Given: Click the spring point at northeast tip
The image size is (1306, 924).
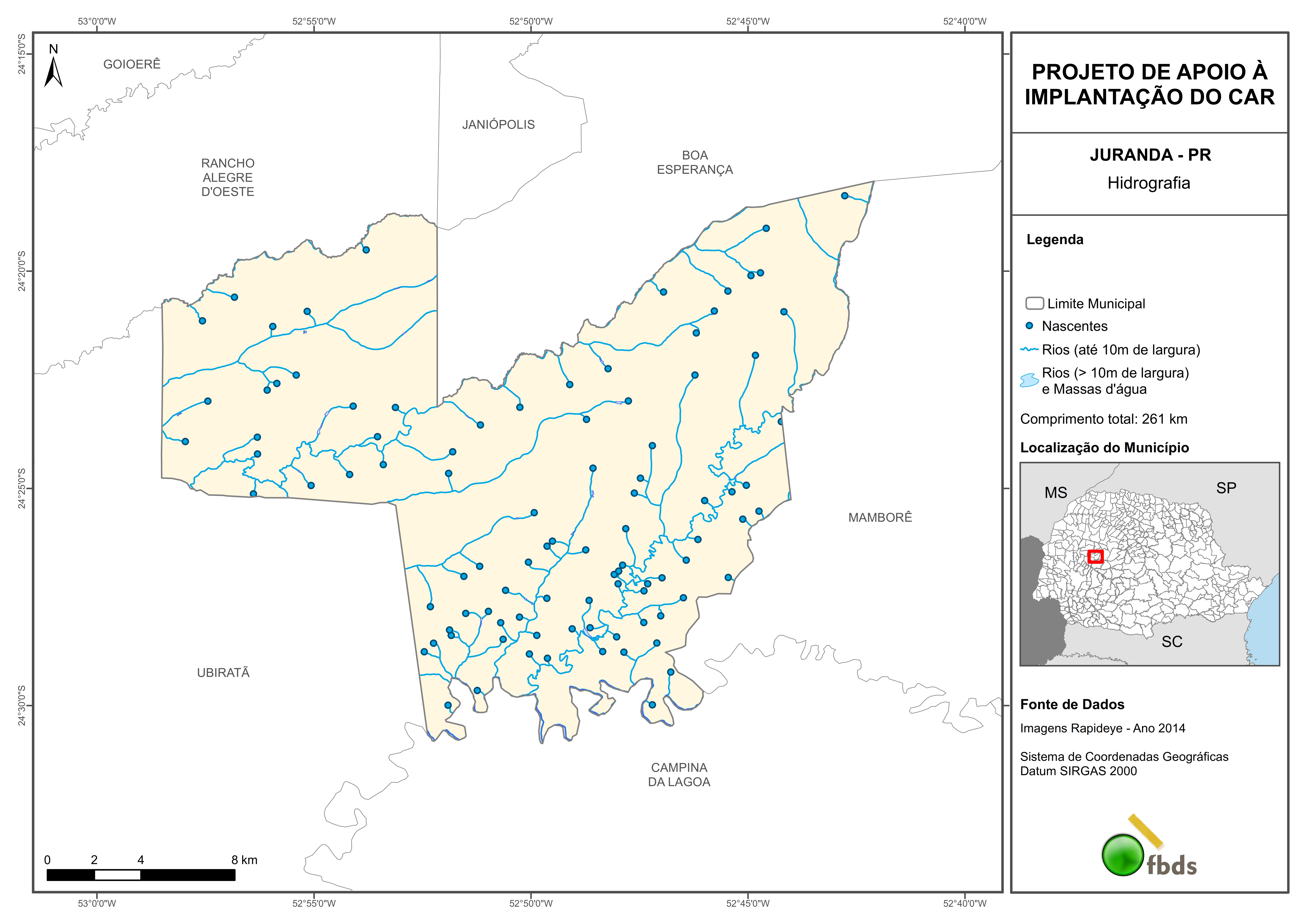Looking at the screenshot, I should point(845,196).
